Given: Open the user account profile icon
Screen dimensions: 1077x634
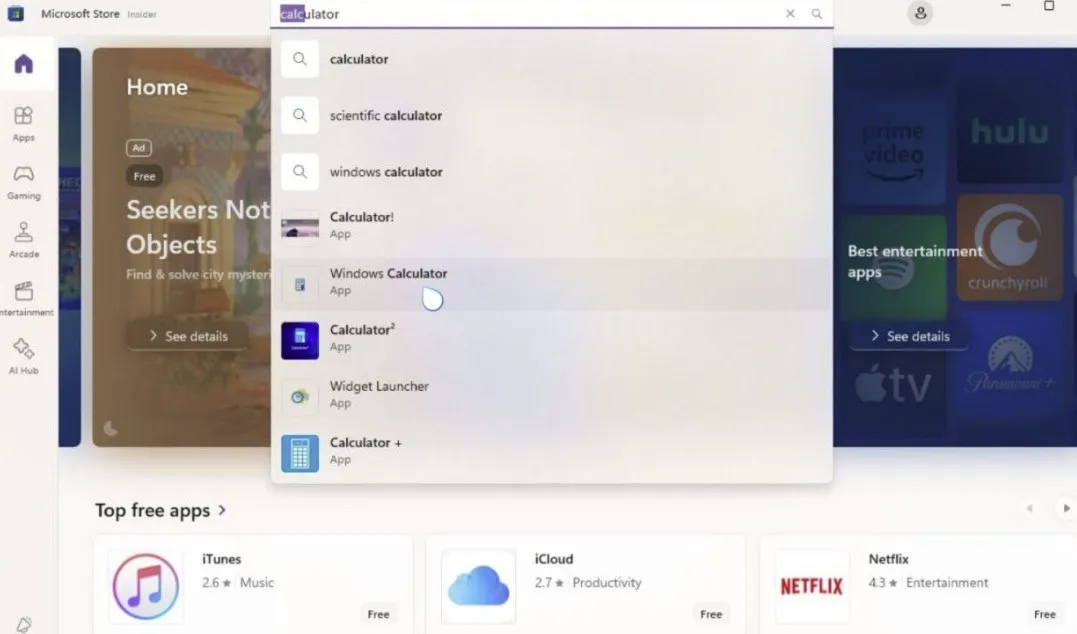Looking at the screenshot, I should (x=920, y=13).
